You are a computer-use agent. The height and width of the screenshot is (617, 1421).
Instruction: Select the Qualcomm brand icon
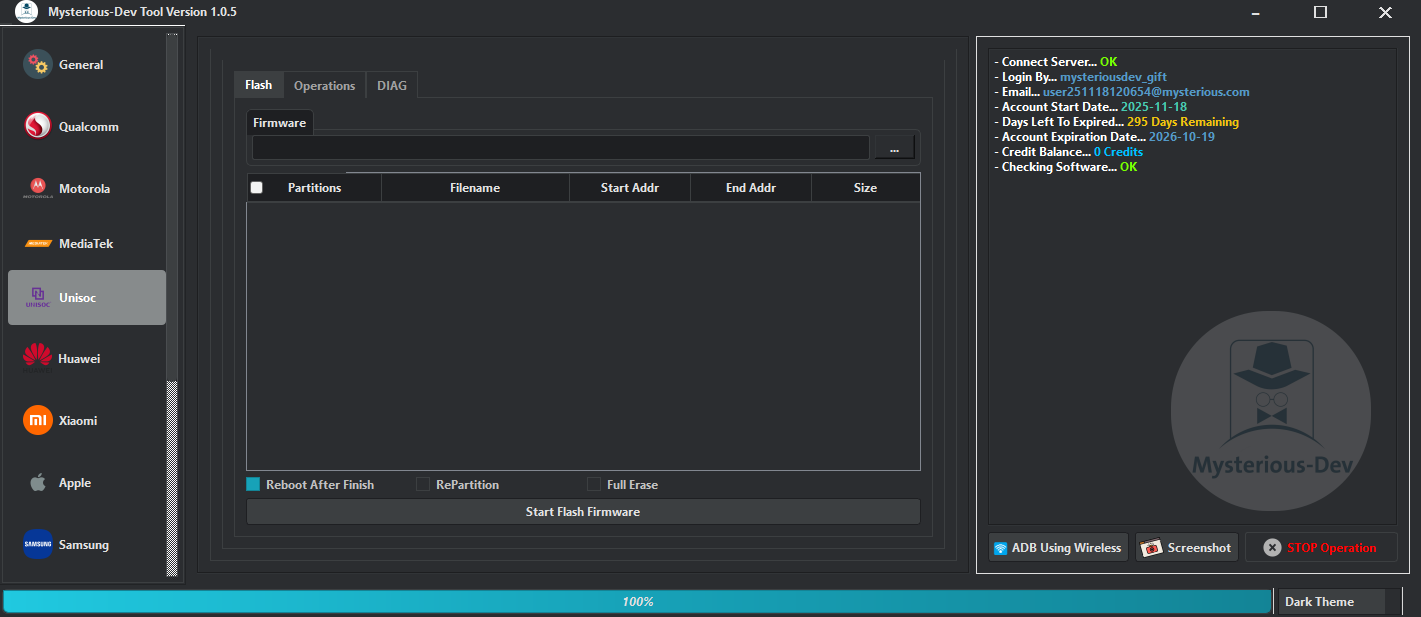[37, 126]
